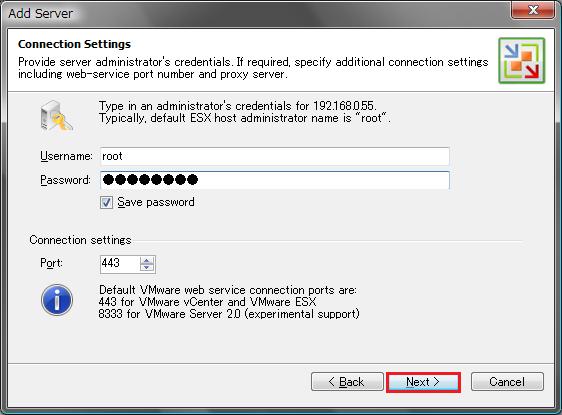
Task: Click the text '8333 for VMware Server 2.0'
Action: 169,314
